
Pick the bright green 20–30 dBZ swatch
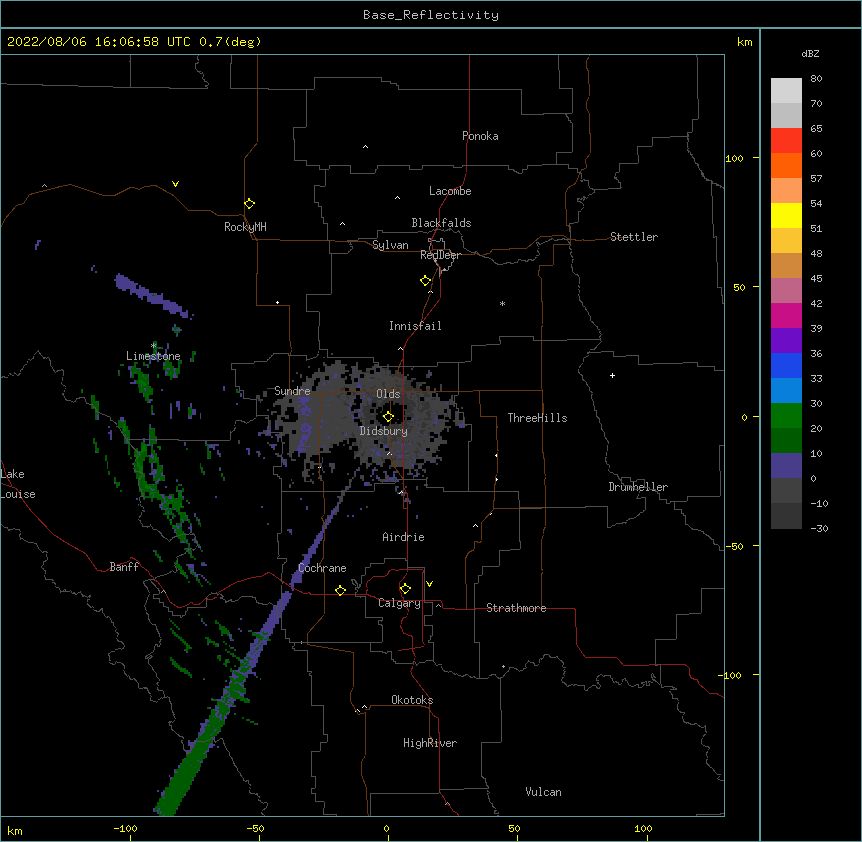point(786,416)
